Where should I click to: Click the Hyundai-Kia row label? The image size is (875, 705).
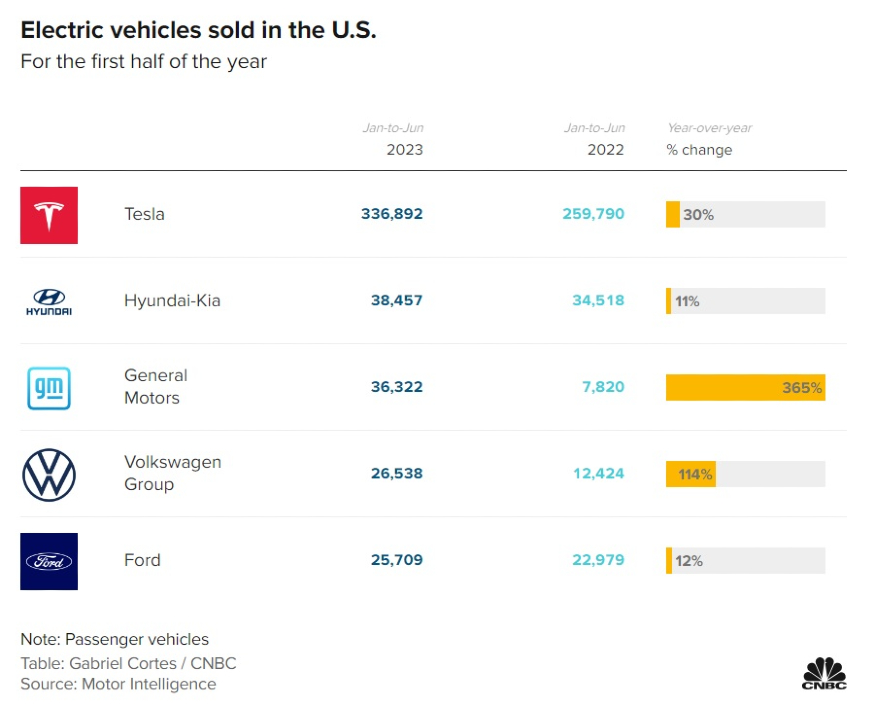[x=172, y=301]
